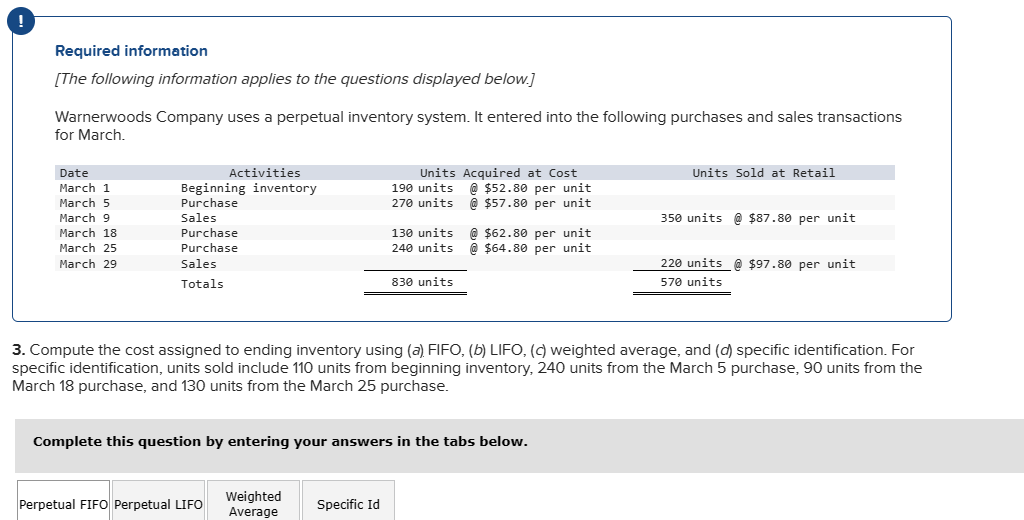Open the Specific Id tab

pyautogui.click(x=348, y=501)
